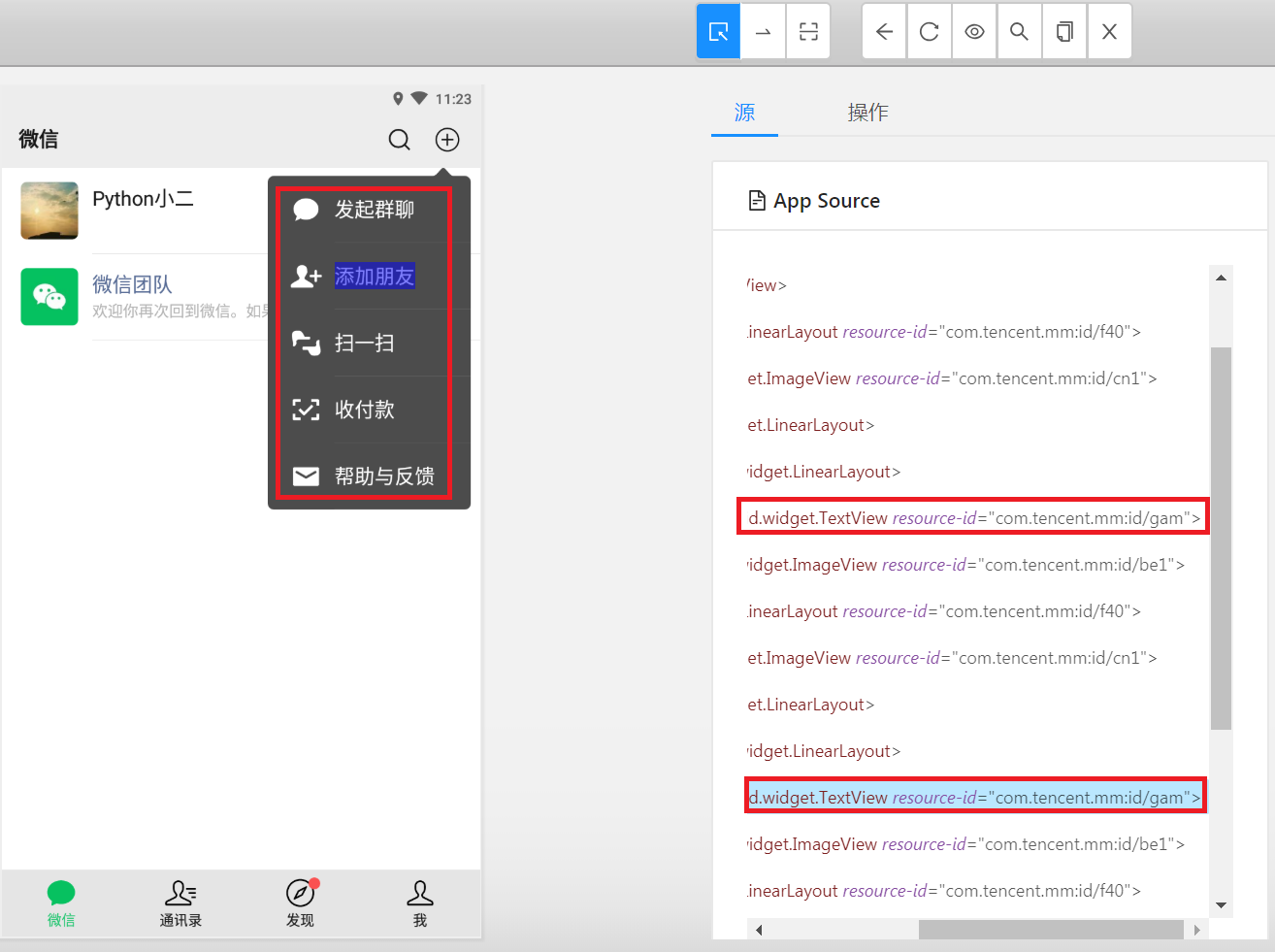1275x952 pixels.
Task: Click the 微信 title in header
Action: [39, 140]
